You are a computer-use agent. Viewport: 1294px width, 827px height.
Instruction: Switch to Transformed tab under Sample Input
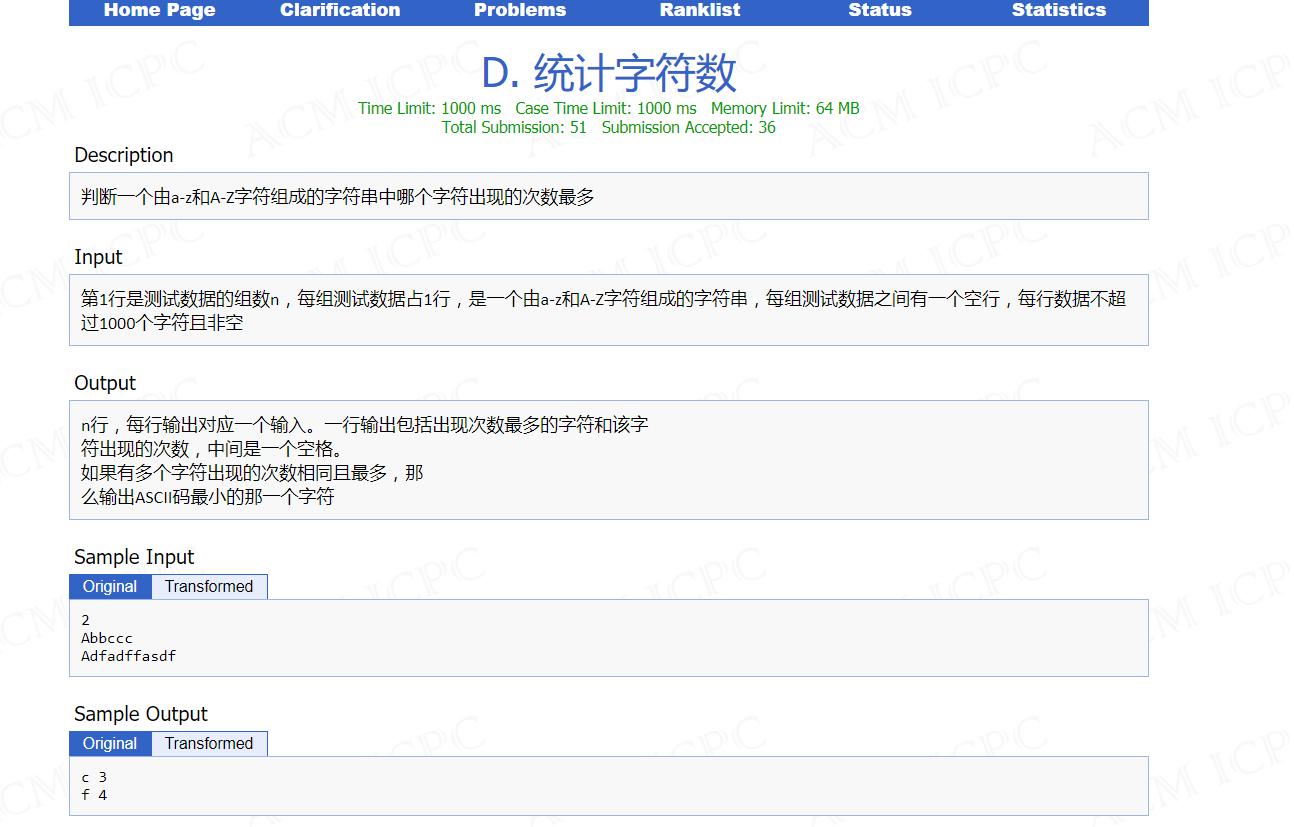(209, 587)
